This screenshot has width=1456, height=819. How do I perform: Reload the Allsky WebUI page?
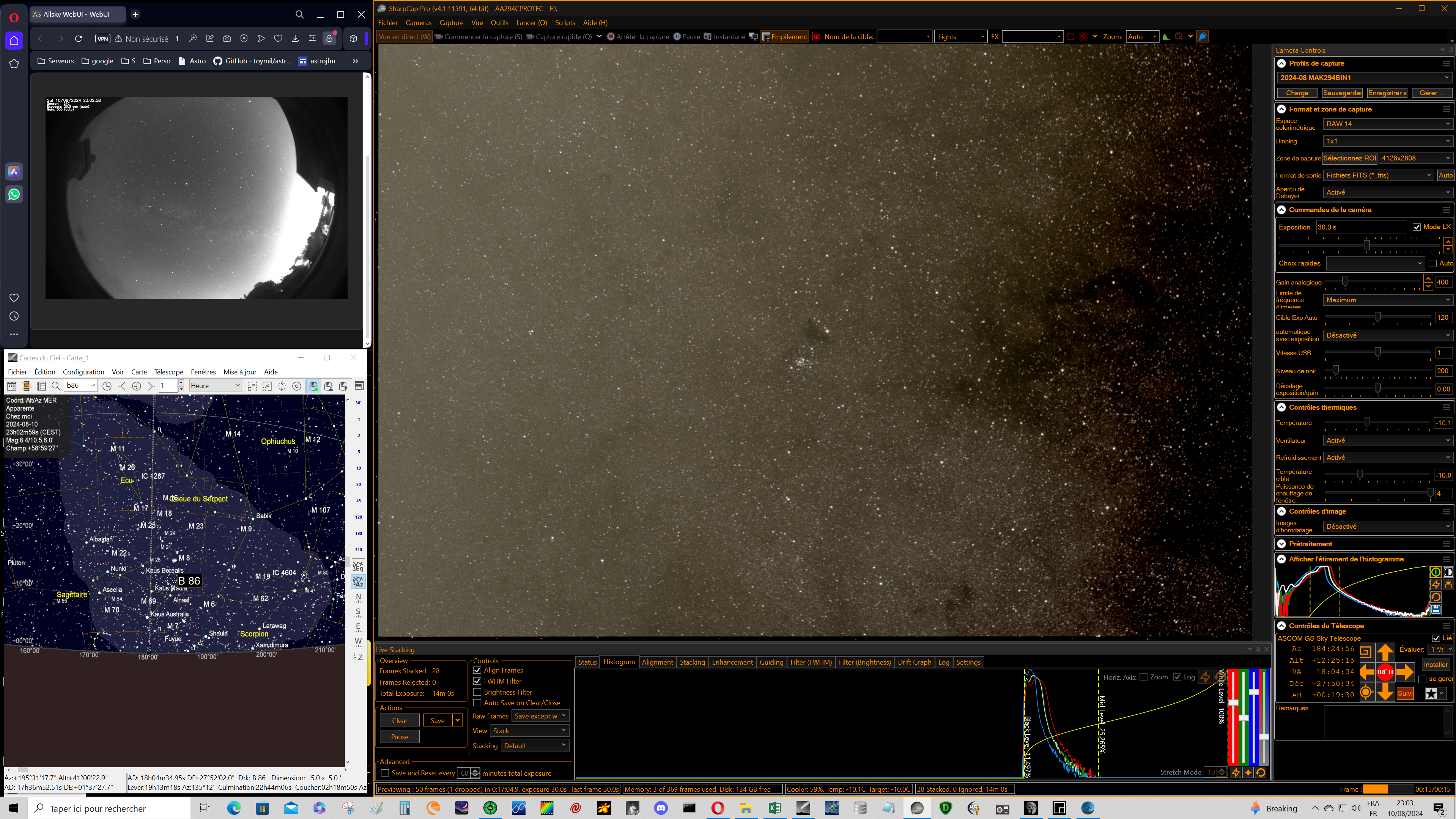coord(79,38)
